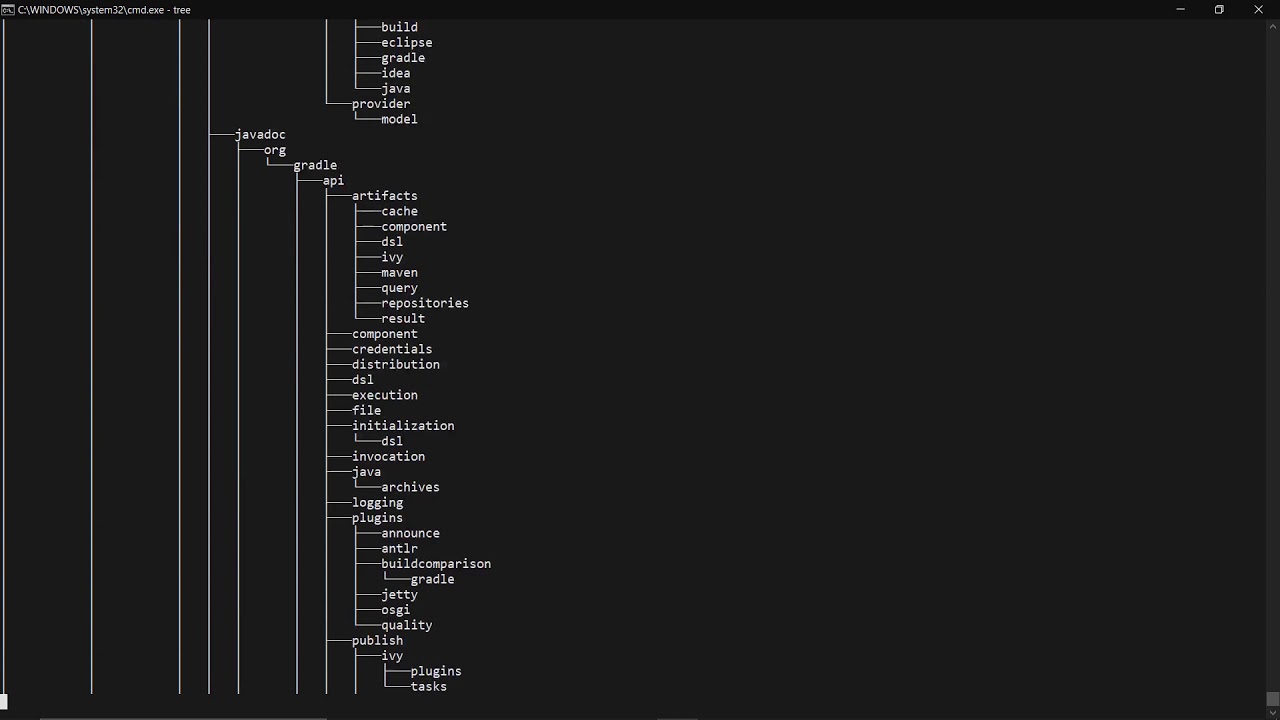
Task: Close the cmd.exe tree window
Action: coord(1258,10)
